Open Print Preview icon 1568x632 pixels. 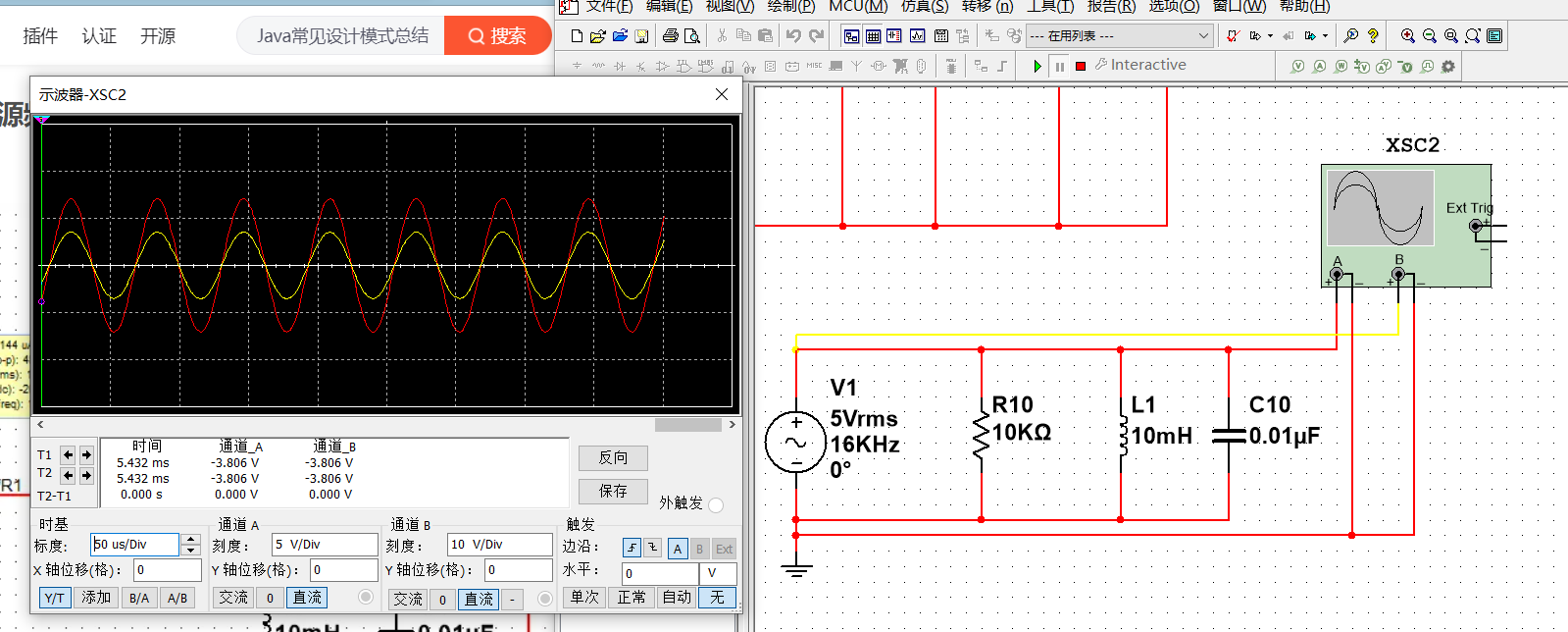tap(691, 36)
